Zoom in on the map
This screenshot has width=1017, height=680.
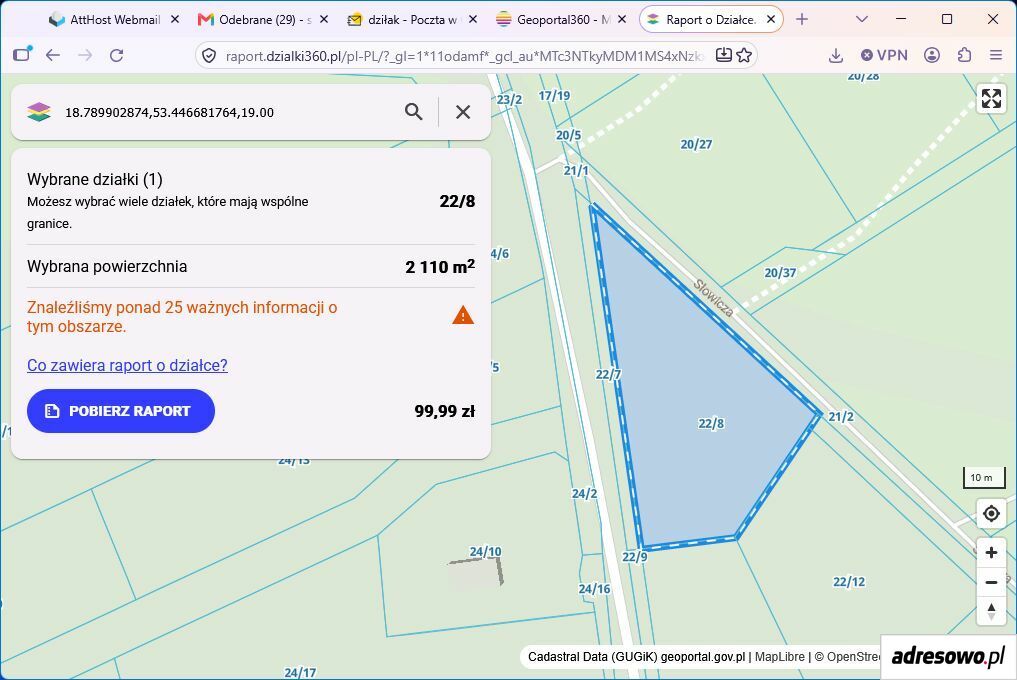(x=991, y=552)
